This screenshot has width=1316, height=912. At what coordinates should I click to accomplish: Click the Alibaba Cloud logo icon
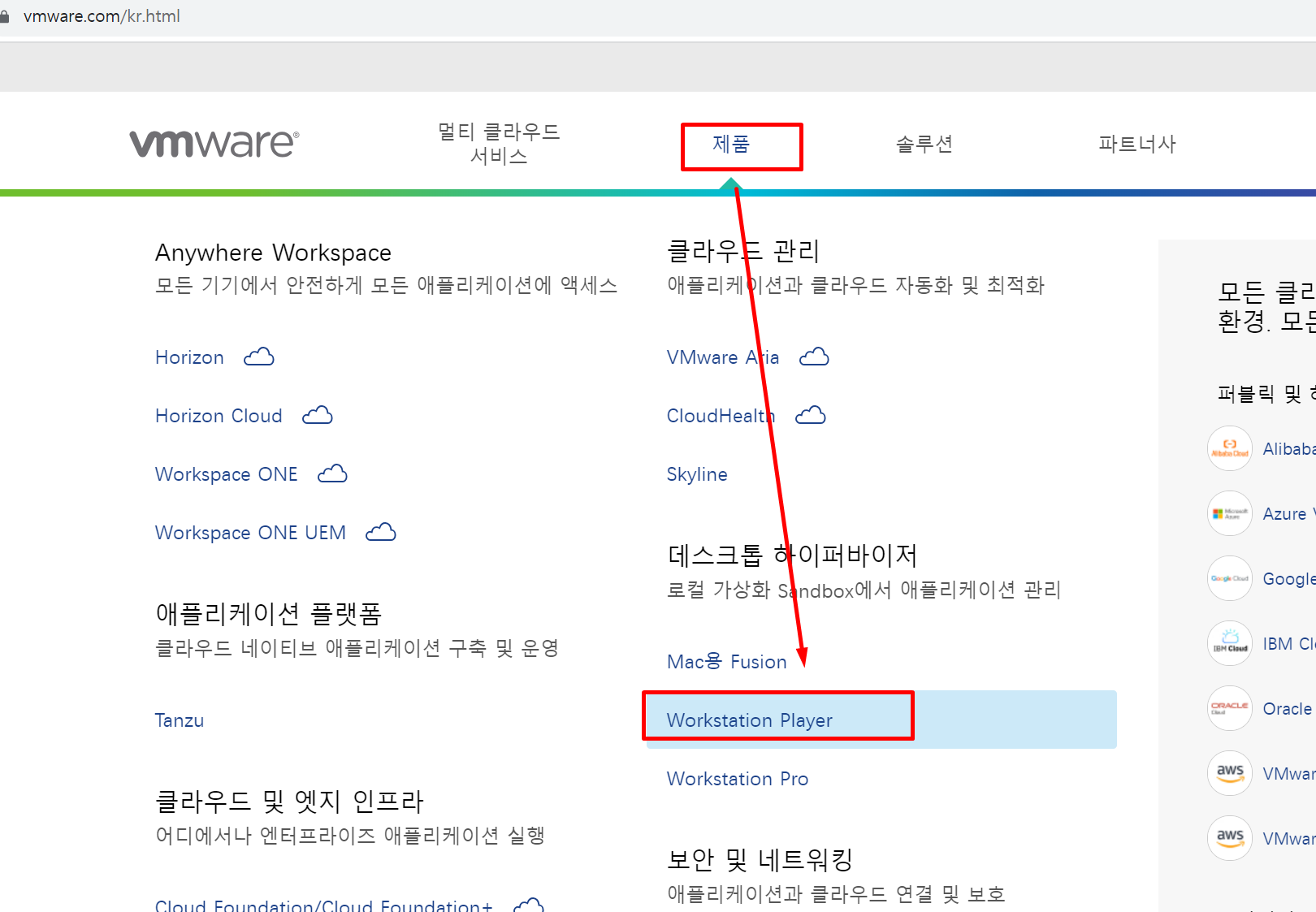coord(1230,448)
